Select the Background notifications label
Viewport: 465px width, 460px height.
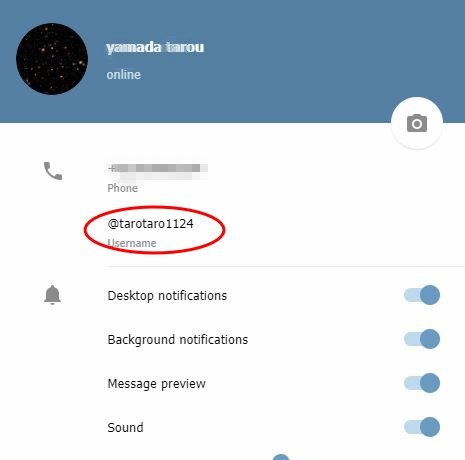coord(178,340)
